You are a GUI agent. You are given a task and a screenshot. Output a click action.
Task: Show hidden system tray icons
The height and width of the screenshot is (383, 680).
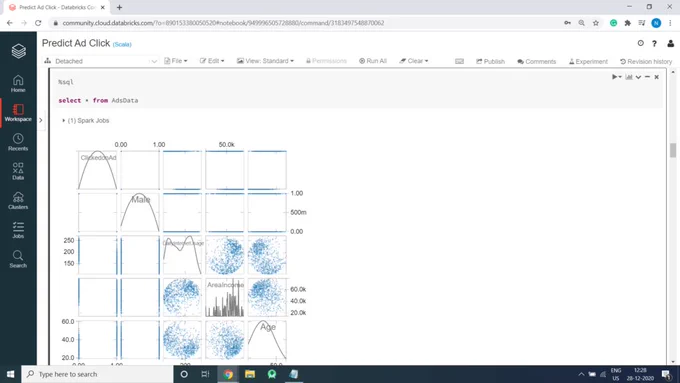point(581,374)
